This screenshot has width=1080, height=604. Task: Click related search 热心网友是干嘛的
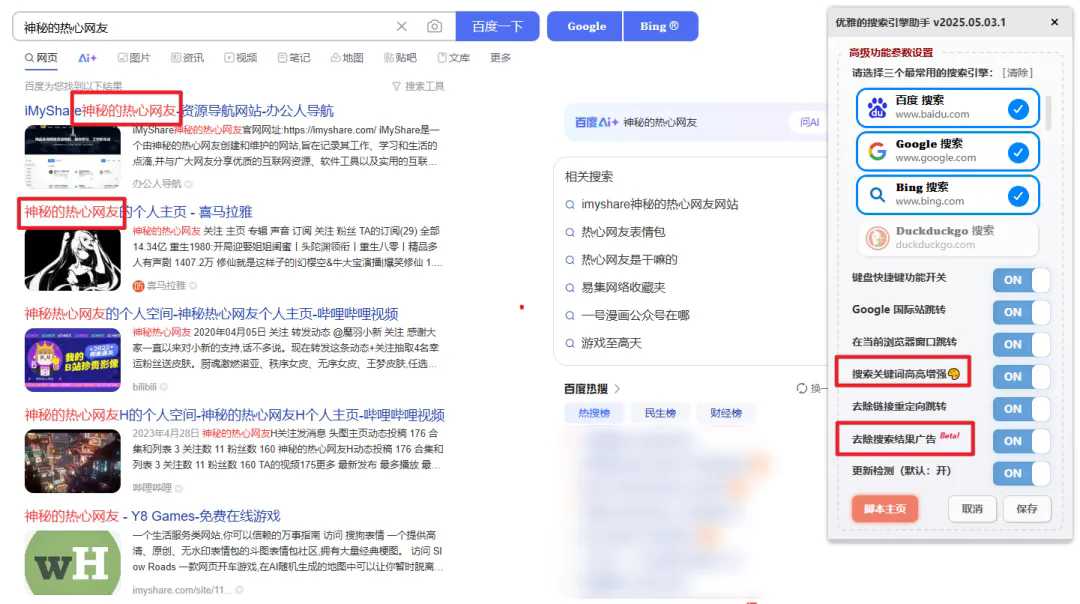629,260
